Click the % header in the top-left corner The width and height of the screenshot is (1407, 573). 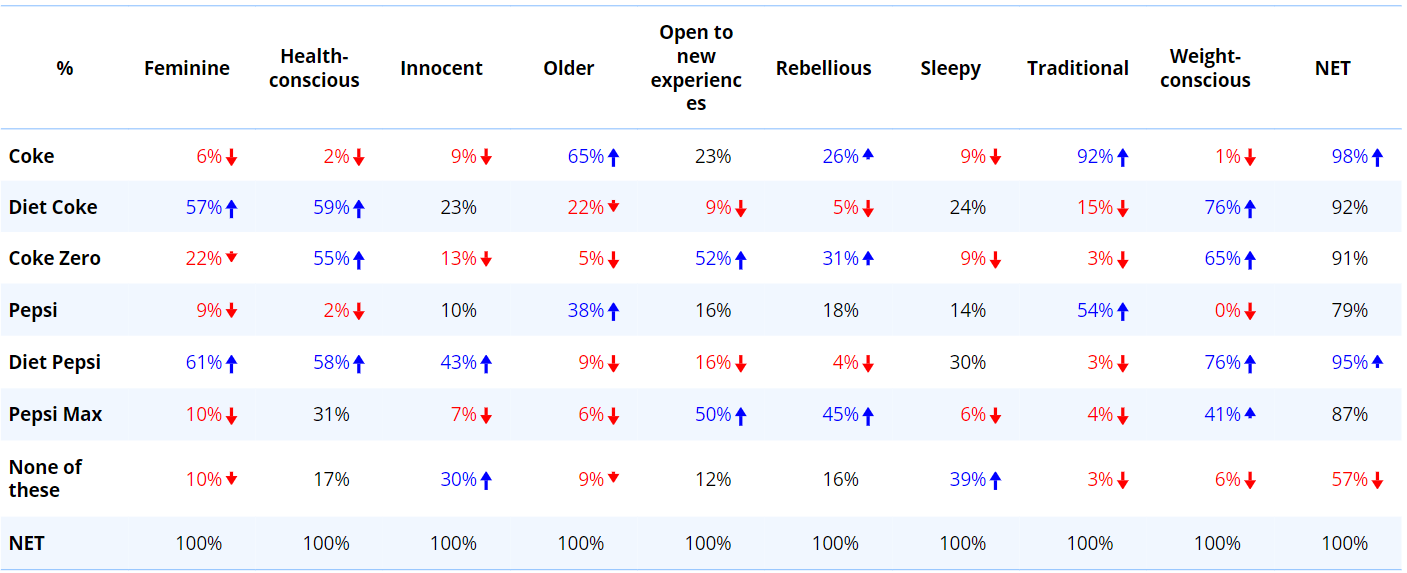[x=65, y=68]
